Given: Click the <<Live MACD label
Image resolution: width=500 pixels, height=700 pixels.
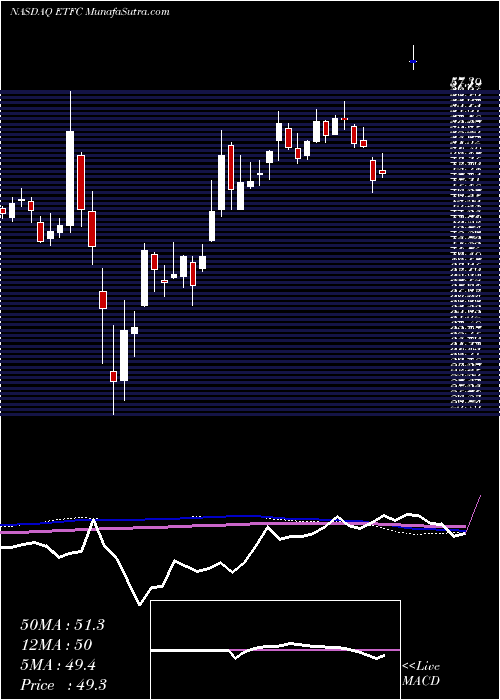Looking at the screenshot, I should click(x=421, y=674).
